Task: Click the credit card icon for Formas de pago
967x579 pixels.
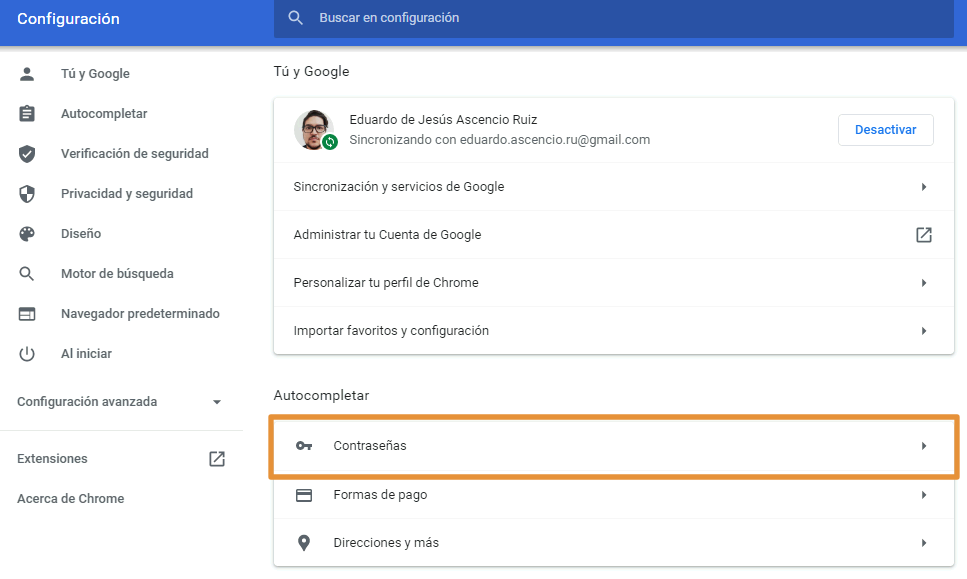Action: point(304,495)
